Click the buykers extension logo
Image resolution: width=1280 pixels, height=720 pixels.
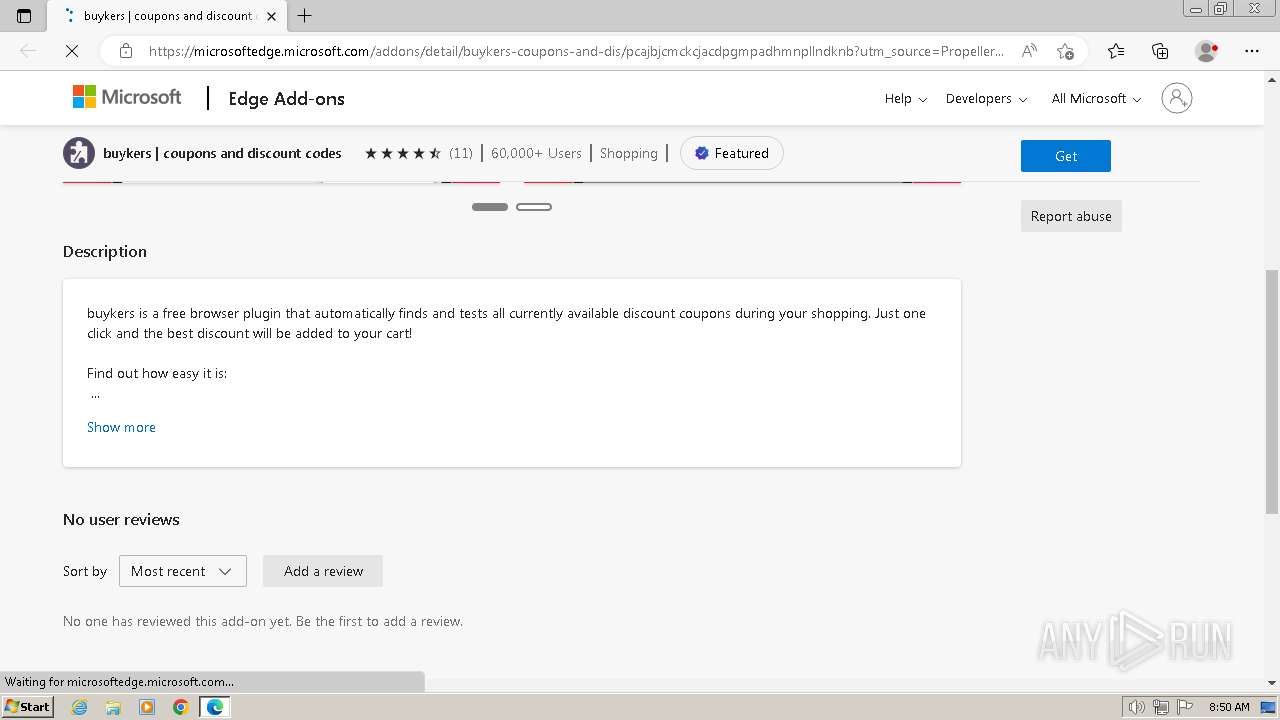(x=79, y=153)
